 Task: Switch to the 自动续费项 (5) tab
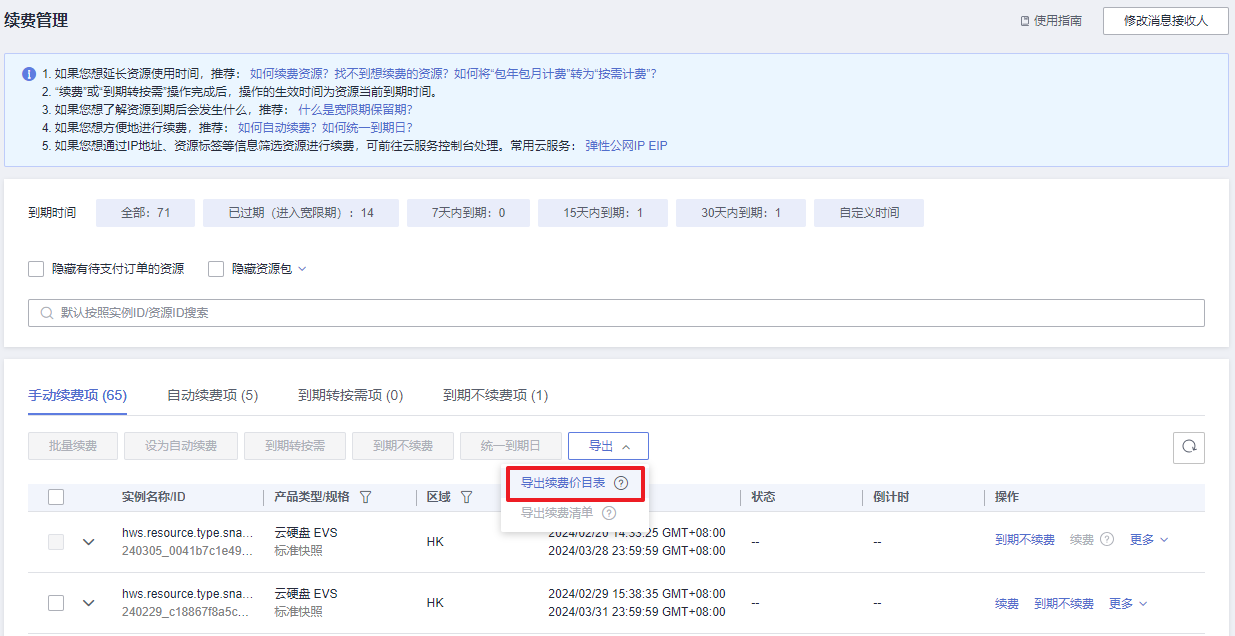point(212,395)
